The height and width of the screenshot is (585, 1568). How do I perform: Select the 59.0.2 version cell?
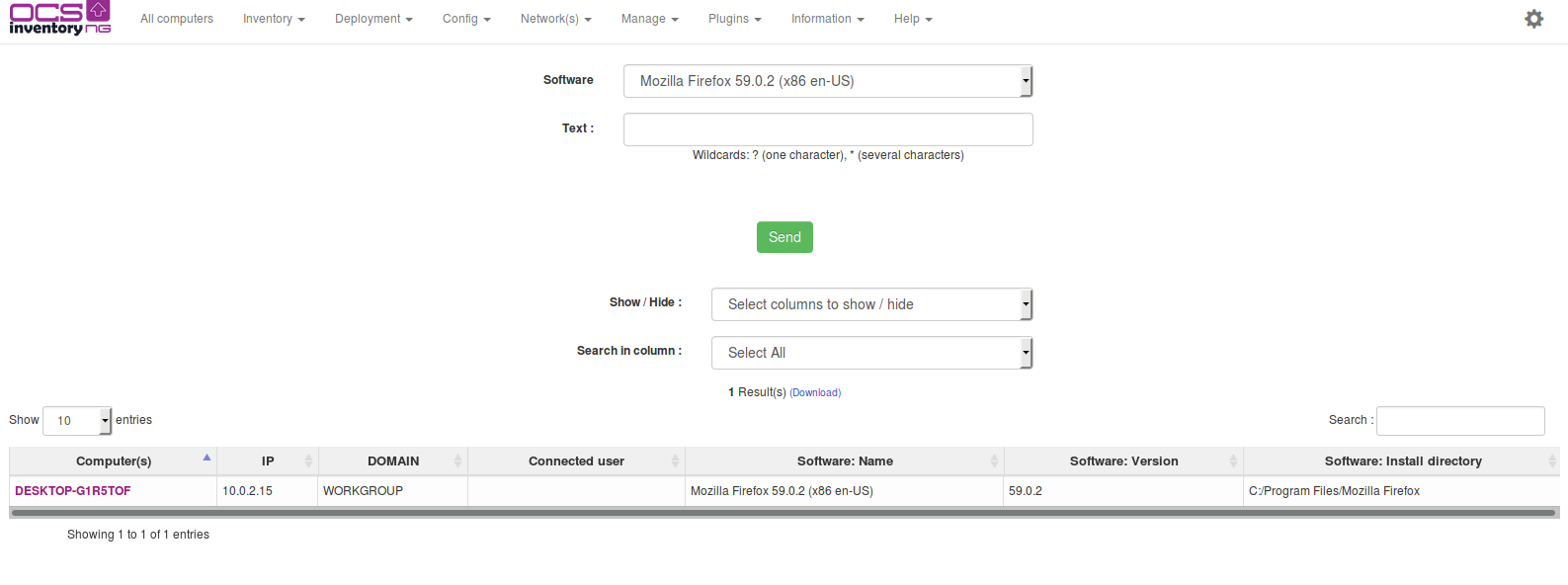pyautogui.click(x=1123, y=491)
